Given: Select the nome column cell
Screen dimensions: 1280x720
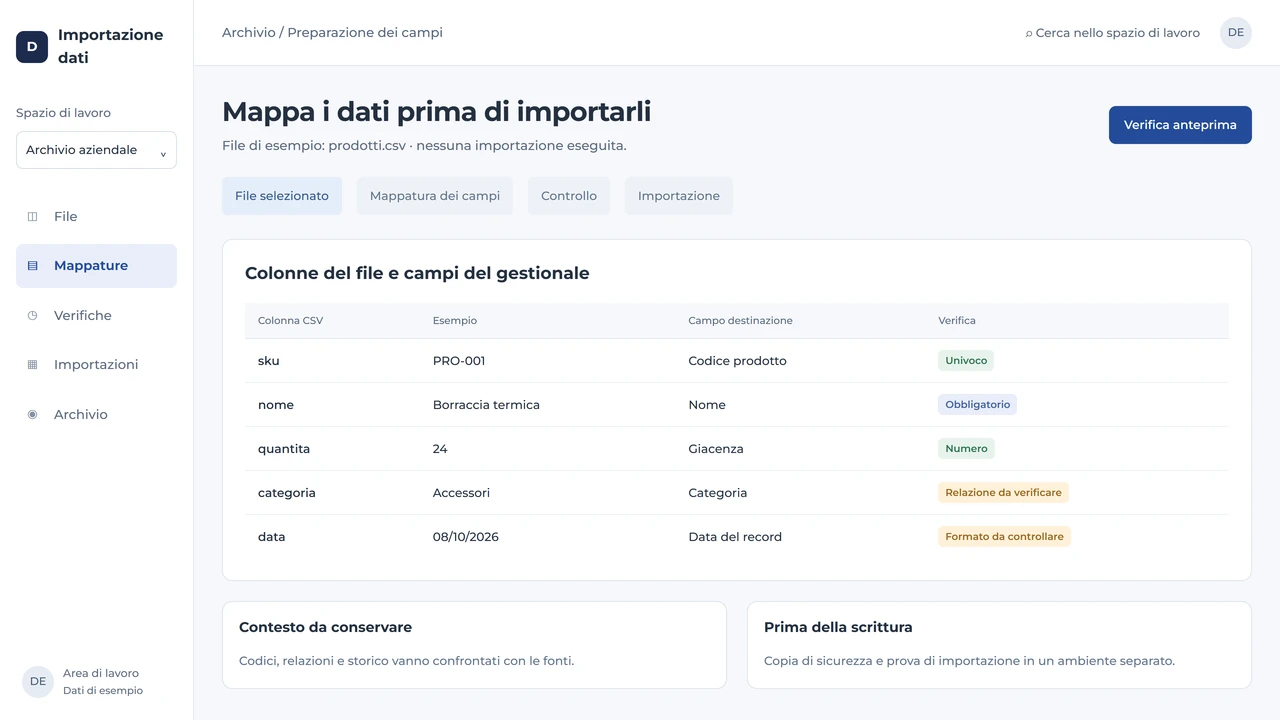Looking at the screenshot, I should (x=276, y=405).
